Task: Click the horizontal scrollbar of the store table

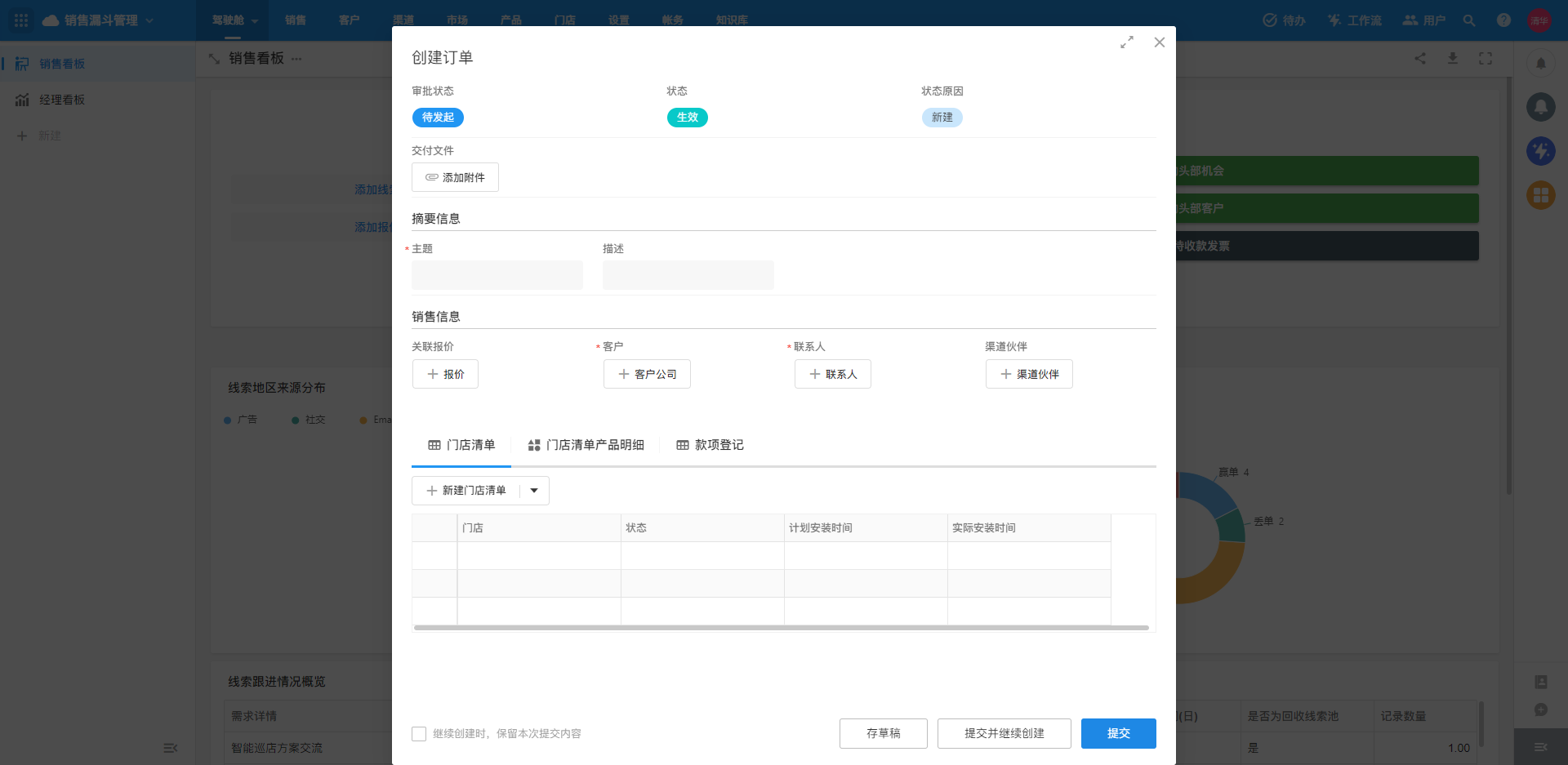Action: (782, 628)
